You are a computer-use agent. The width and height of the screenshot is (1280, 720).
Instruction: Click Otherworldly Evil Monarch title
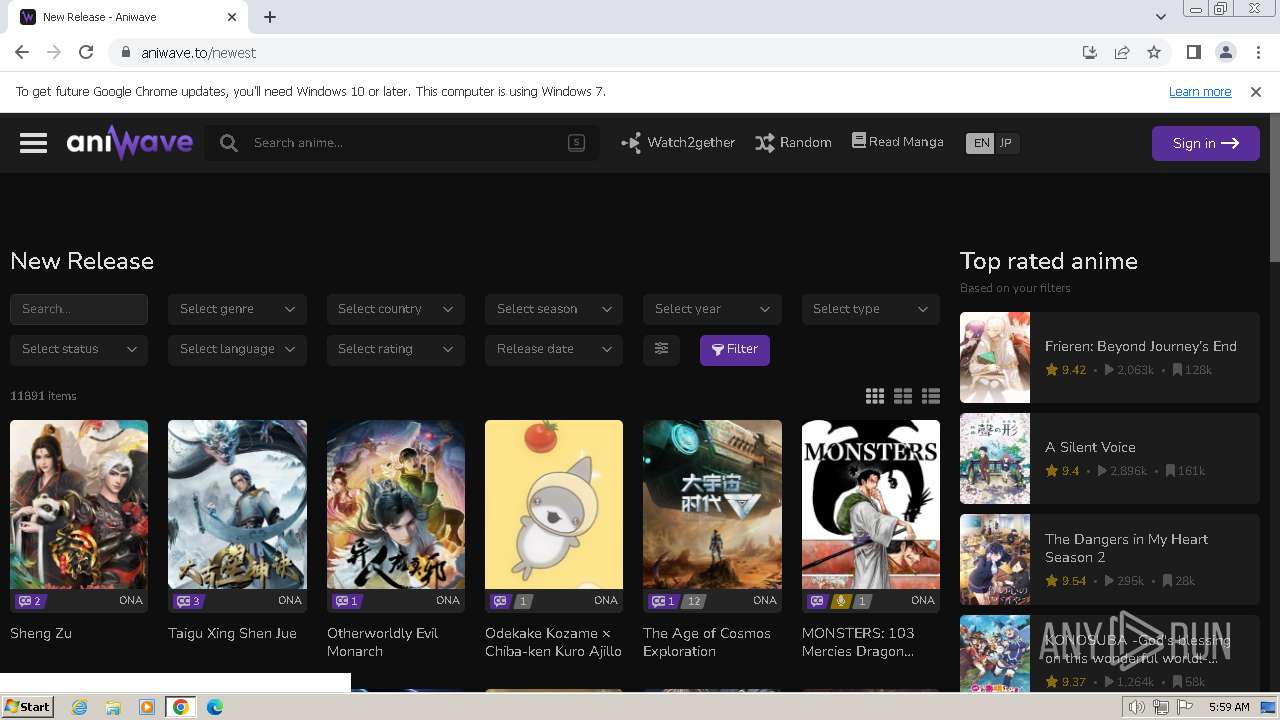[x=382, y=642]
